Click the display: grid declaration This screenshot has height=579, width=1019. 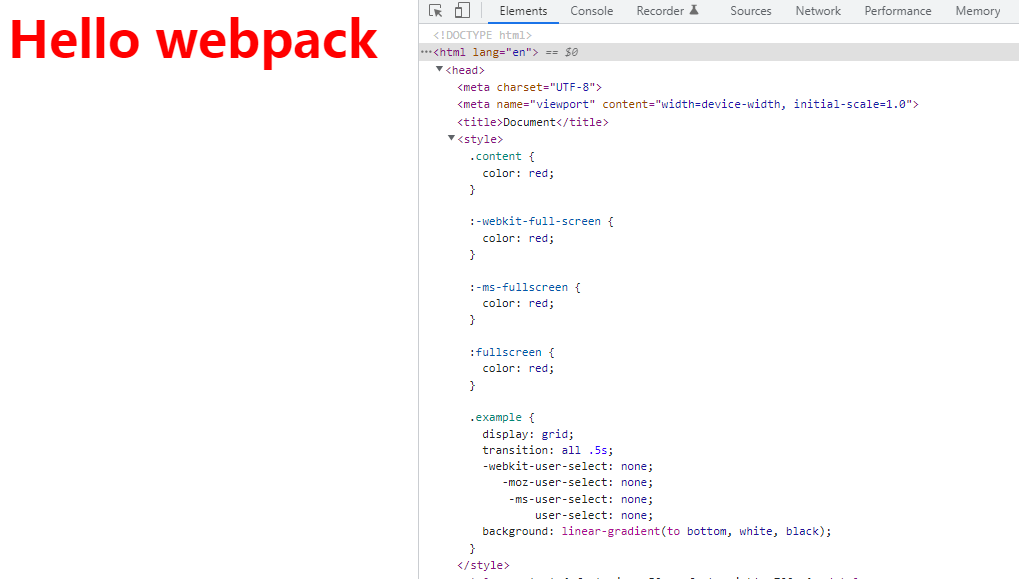coord(528,434)
